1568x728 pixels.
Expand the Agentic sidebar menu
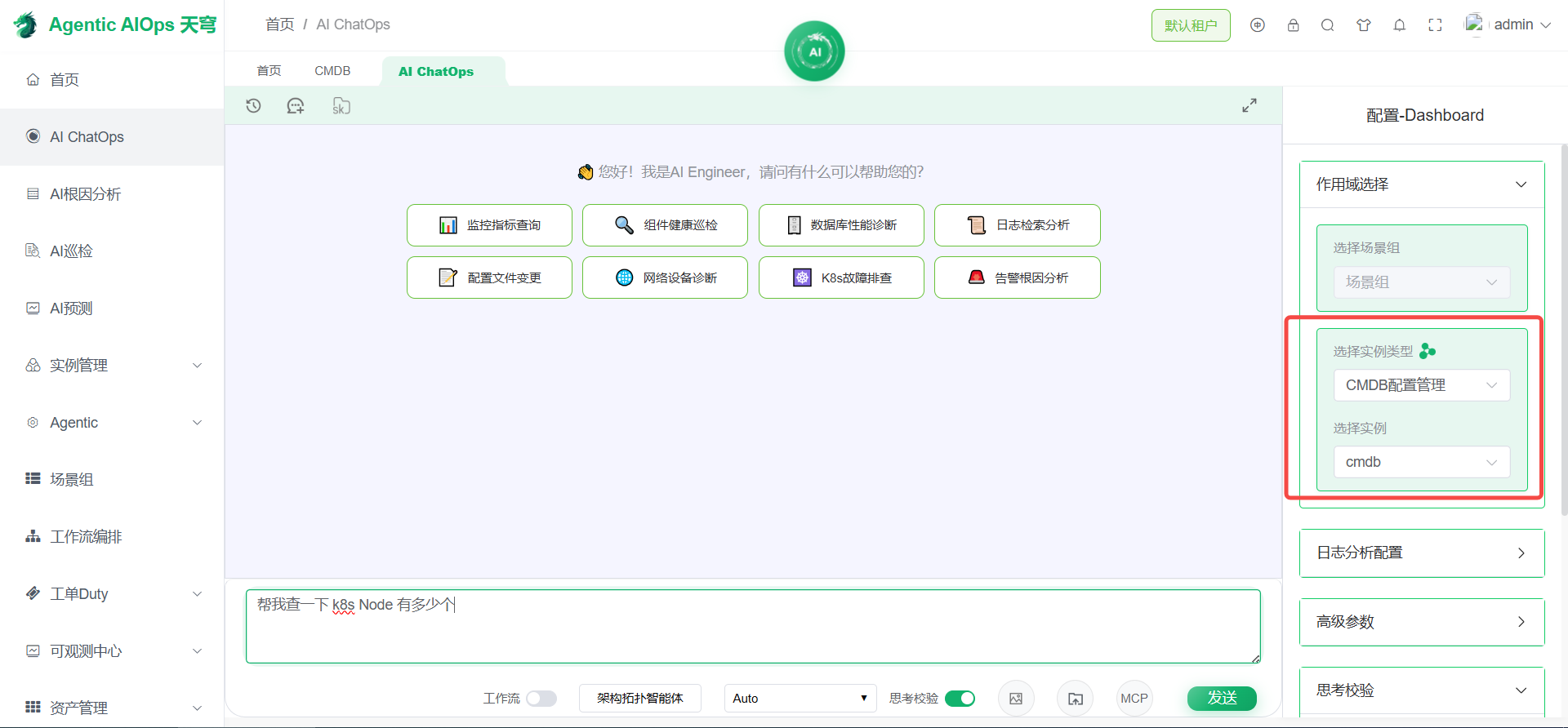click(112, 423)
